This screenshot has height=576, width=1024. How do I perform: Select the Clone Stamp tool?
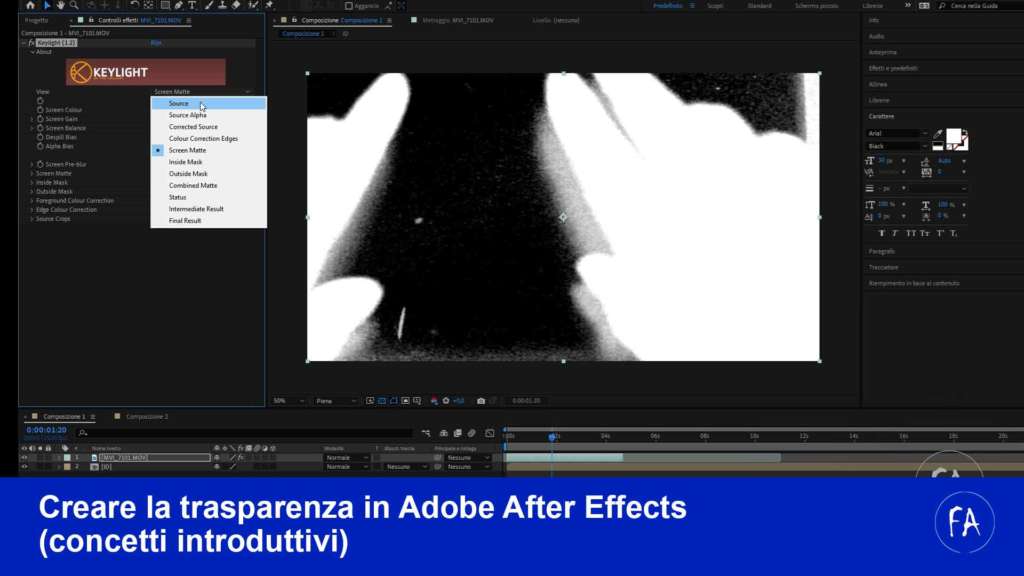pos(222,5)
